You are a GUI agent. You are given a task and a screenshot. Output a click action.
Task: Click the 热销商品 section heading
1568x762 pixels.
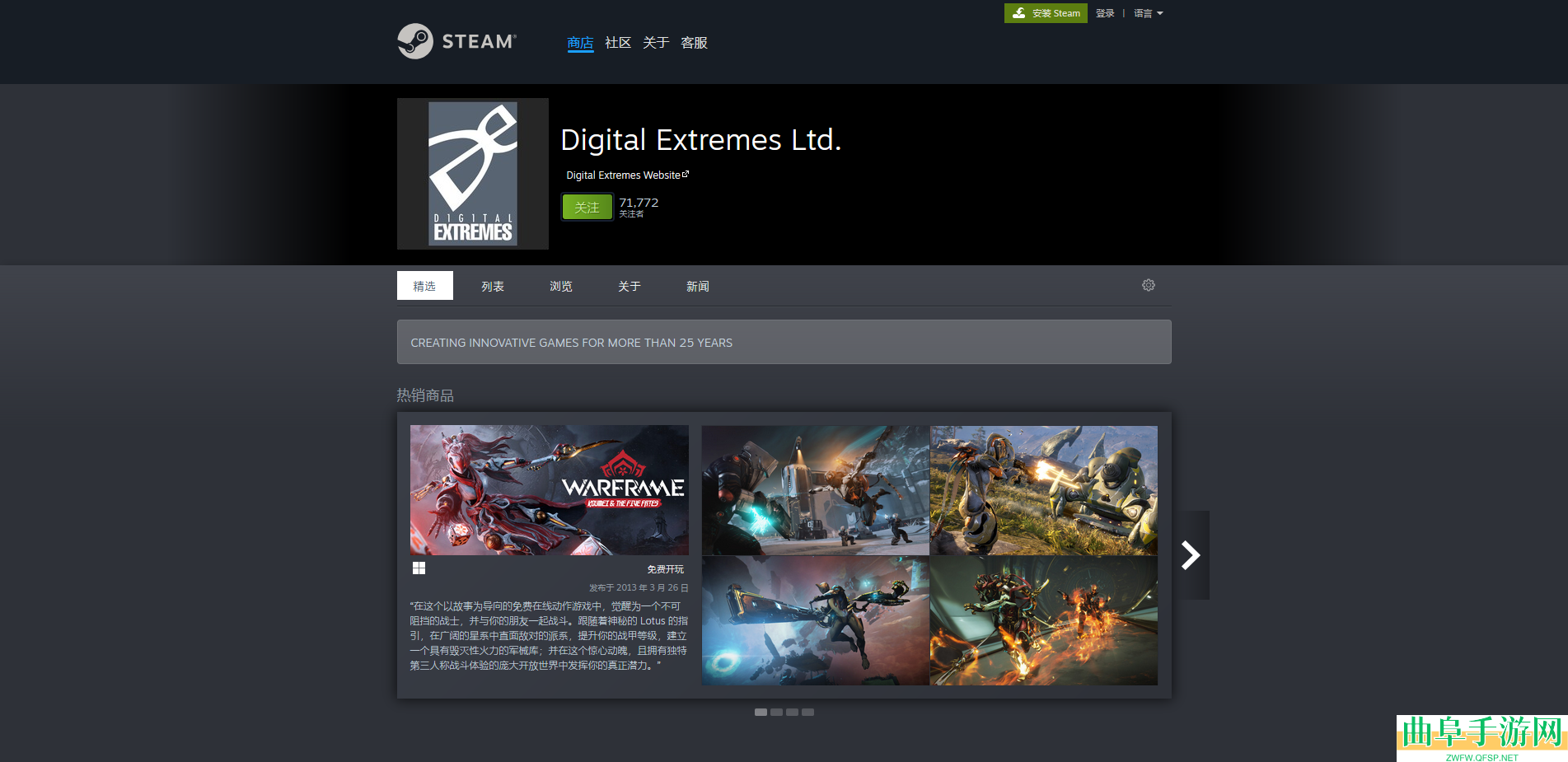pyautogui.click(x=425, y=395)
